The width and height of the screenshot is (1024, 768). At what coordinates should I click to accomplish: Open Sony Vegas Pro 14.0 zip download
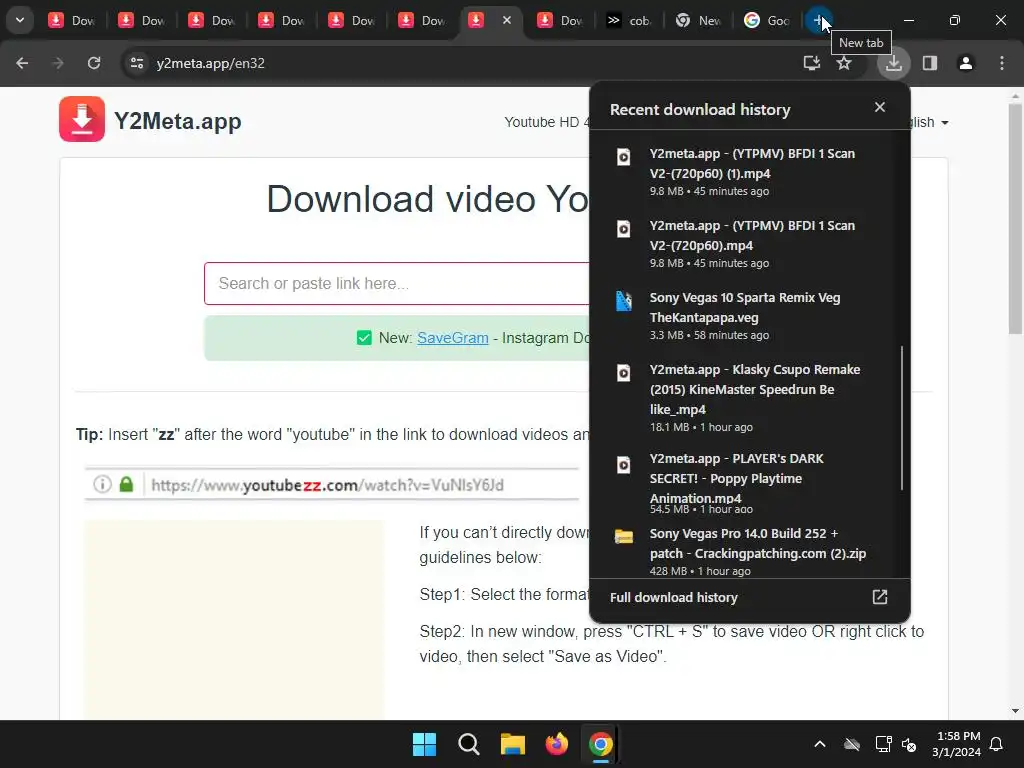tap(749, 550)
